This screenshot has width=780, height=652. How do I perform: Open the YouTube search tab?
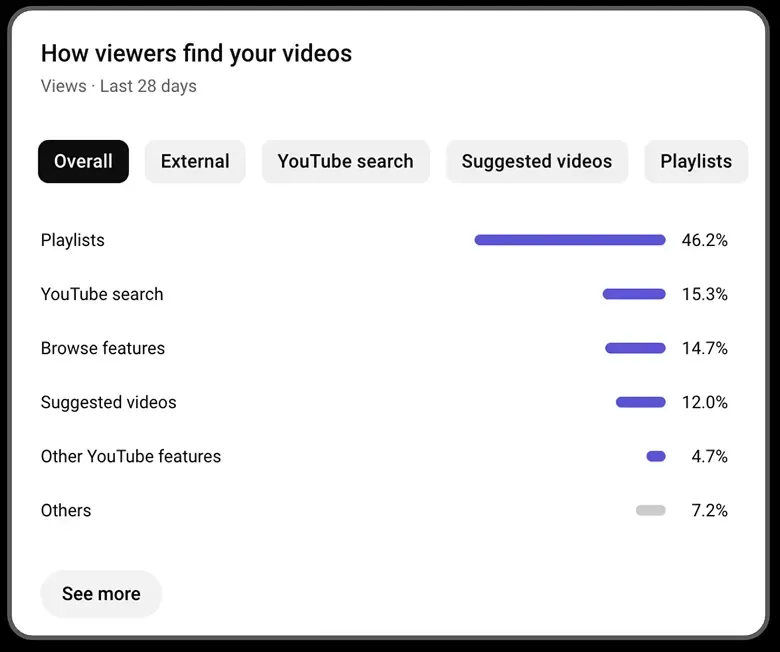point(346,162)
